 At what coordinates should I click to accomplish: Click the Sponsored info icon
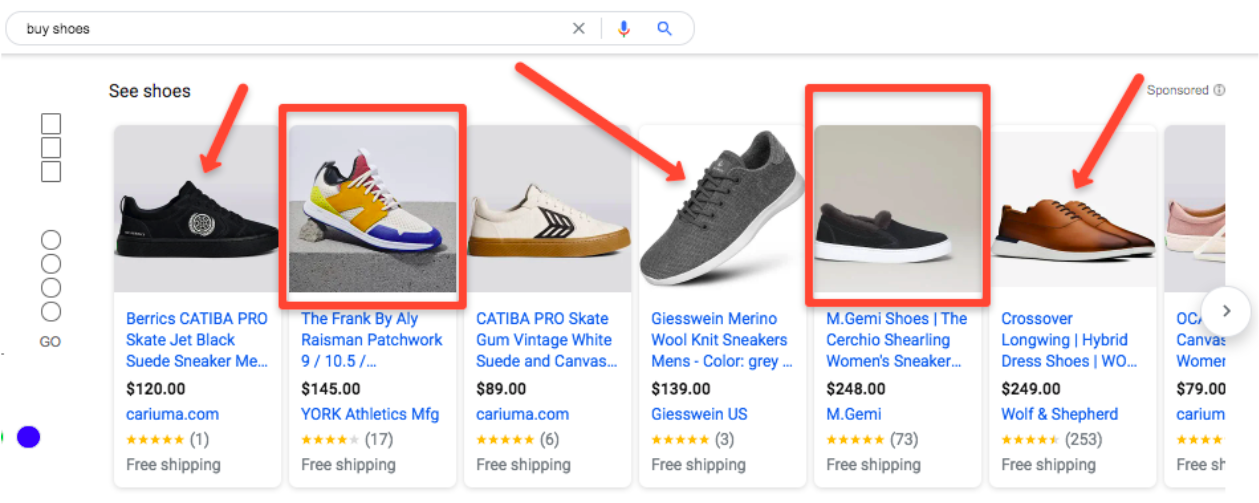click(1219, 90)
